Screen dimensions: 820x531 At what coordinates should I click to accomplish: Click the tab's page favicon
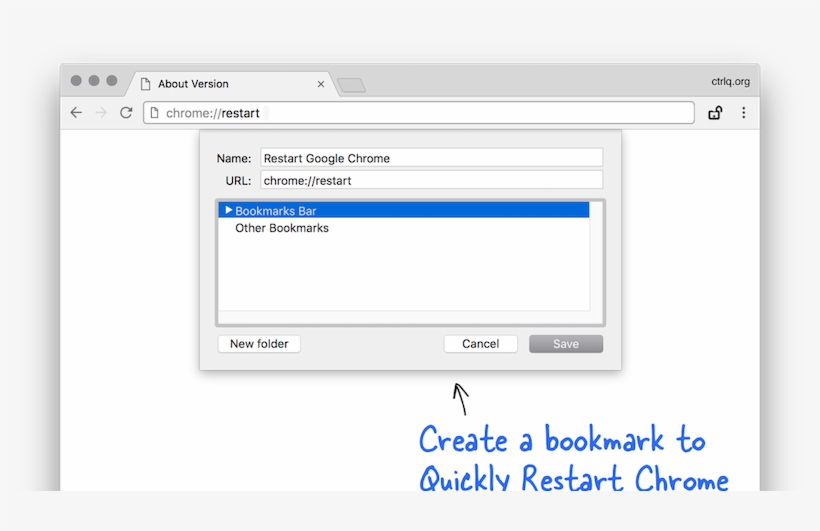145,84
